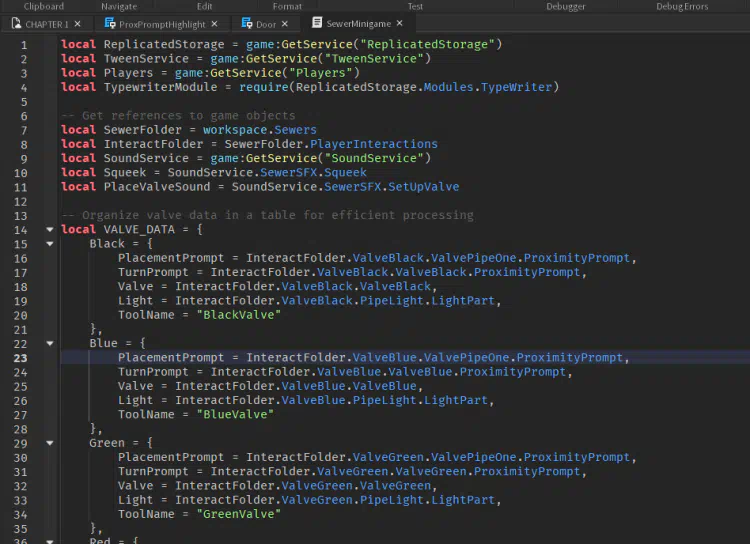The height and width of the screenshot is (544, 750).
Task: Open the Debug Errors ribbon section
Action: (682, 6)
